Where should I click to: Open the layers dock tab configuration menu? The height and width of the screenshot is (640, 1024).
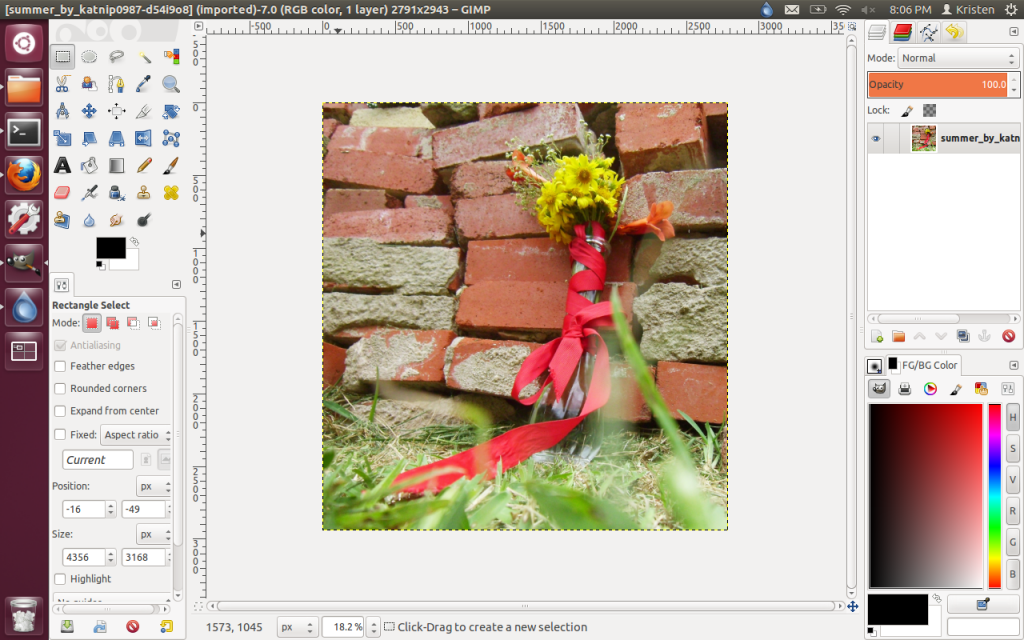tap(1014, 31)
